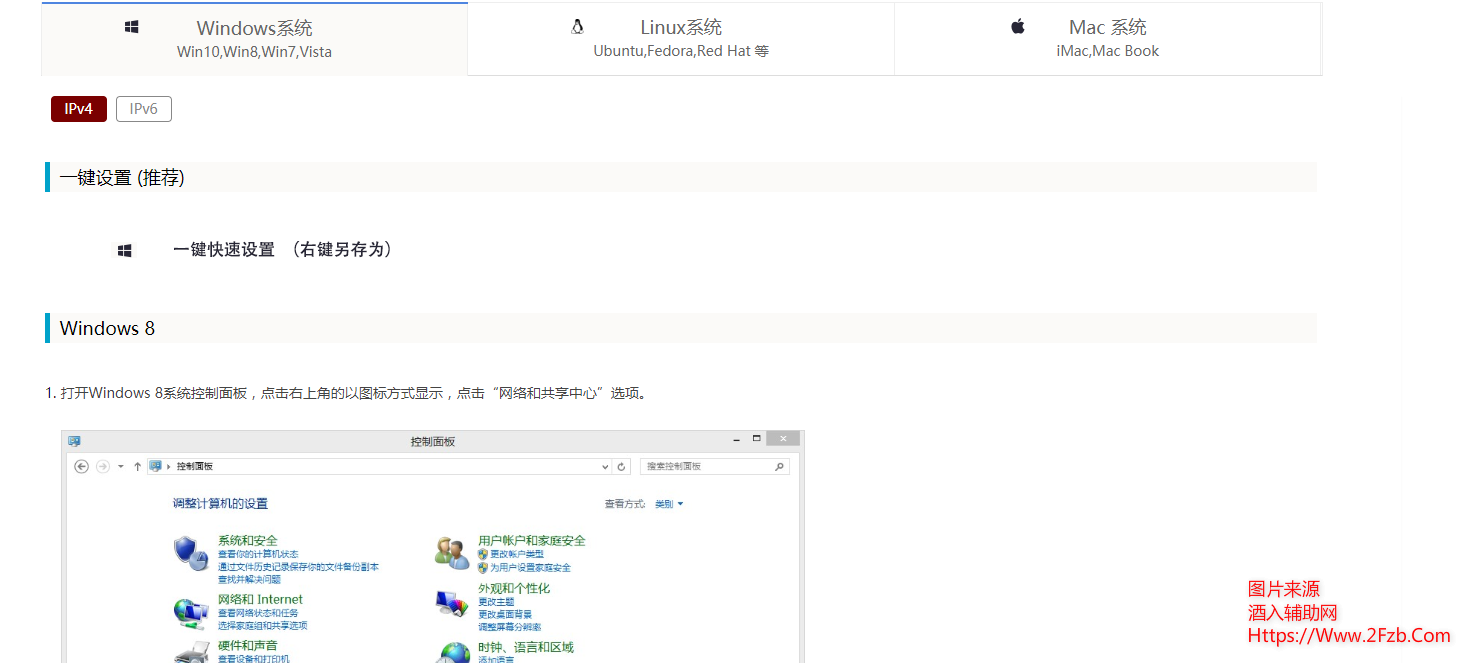Select the IPv4 toggle button
Viewport: 1469px width, 663px height.
(x=78, y=108)
